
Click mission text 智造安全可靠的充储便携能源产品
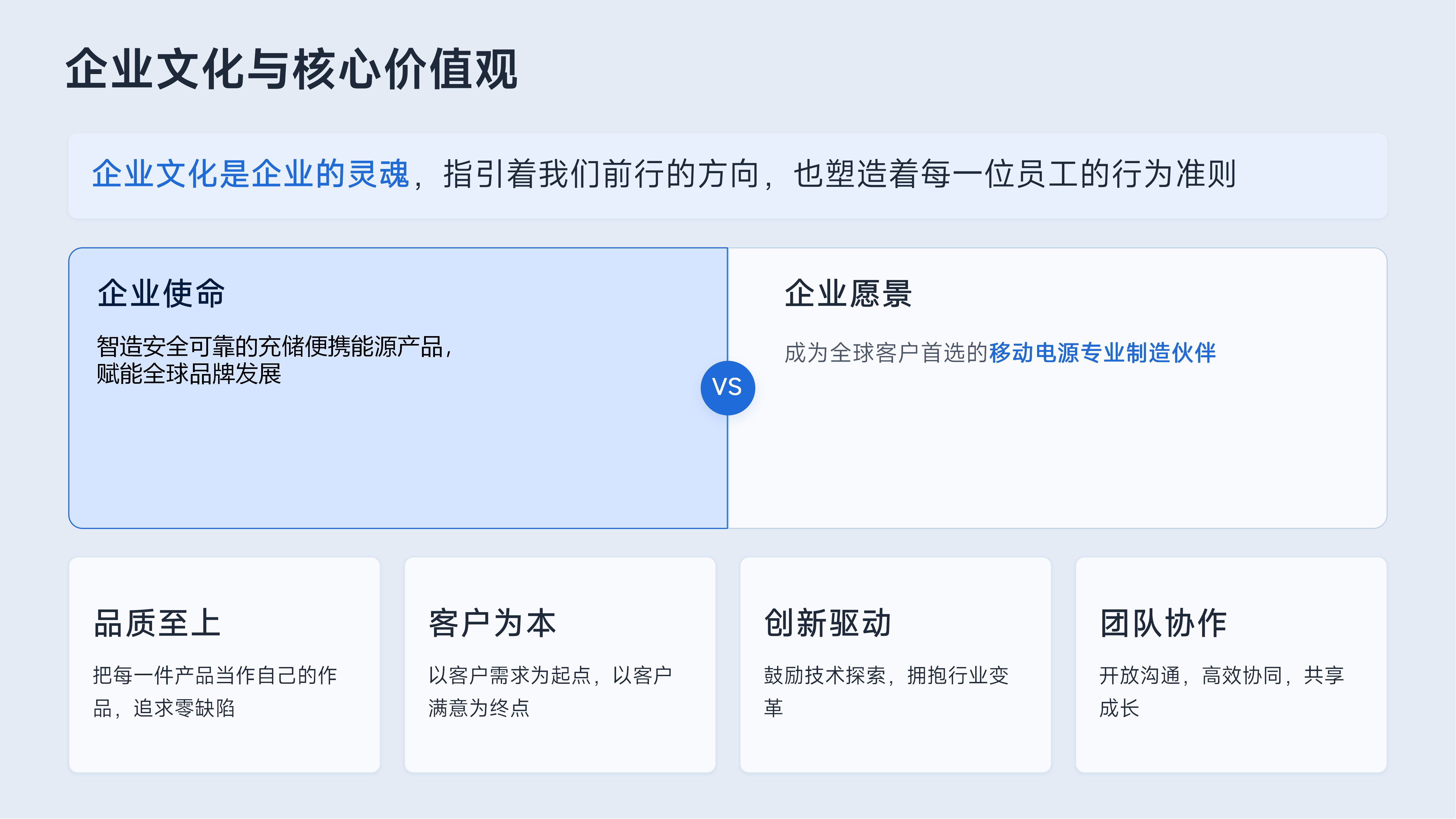[x=270, y=346]
